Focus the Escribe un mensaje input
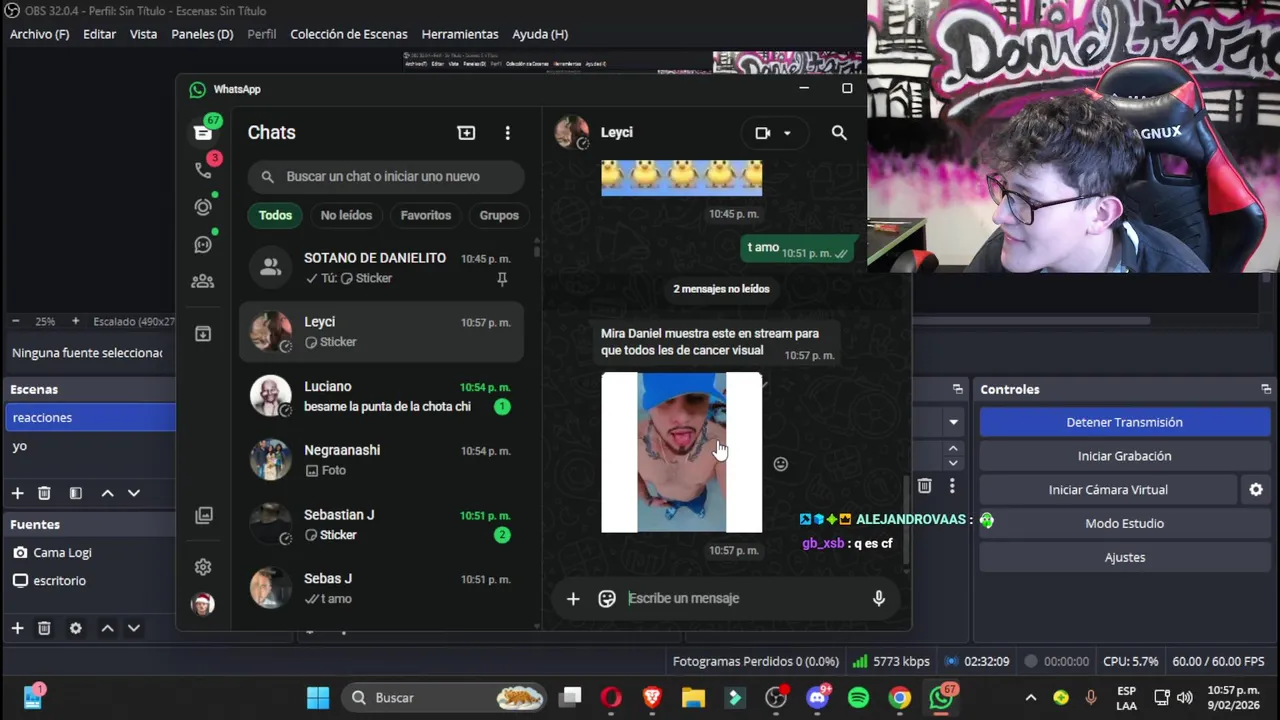1280x720 pixels. [x=740, y=598]
